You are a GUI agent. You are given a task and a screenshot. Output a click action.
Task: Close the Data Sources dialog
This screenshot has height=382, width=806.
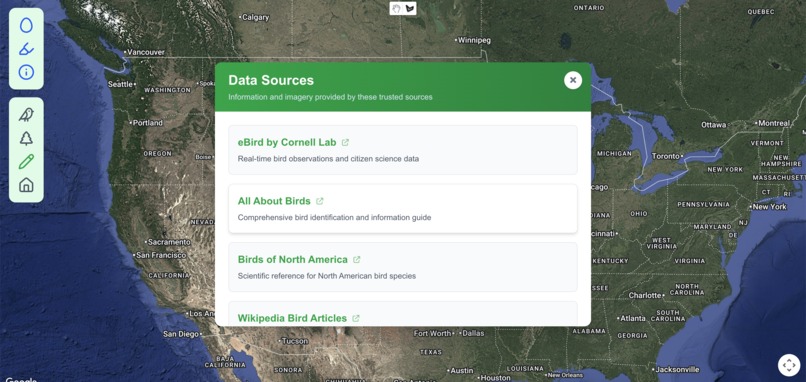pos(573,80)
